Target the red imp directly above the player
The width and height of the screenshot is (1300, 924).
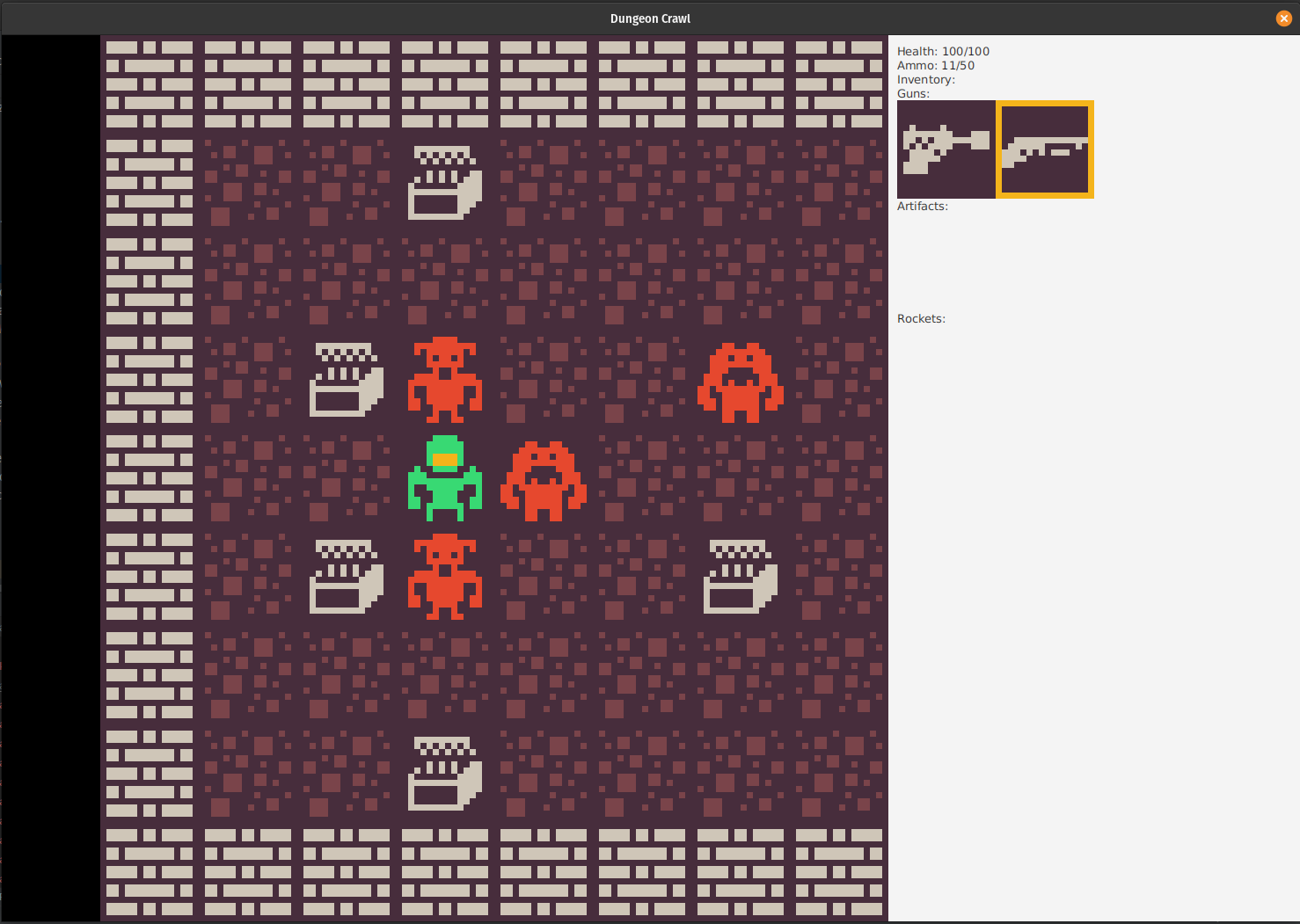[445, 380]
